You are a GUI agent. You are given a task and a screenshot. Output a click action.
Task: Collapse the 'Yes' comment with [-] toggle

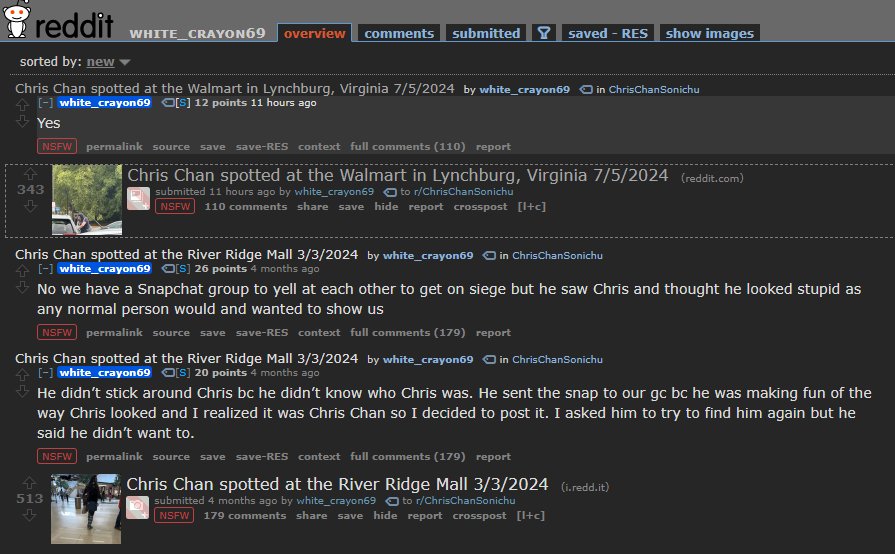point(46,103)
